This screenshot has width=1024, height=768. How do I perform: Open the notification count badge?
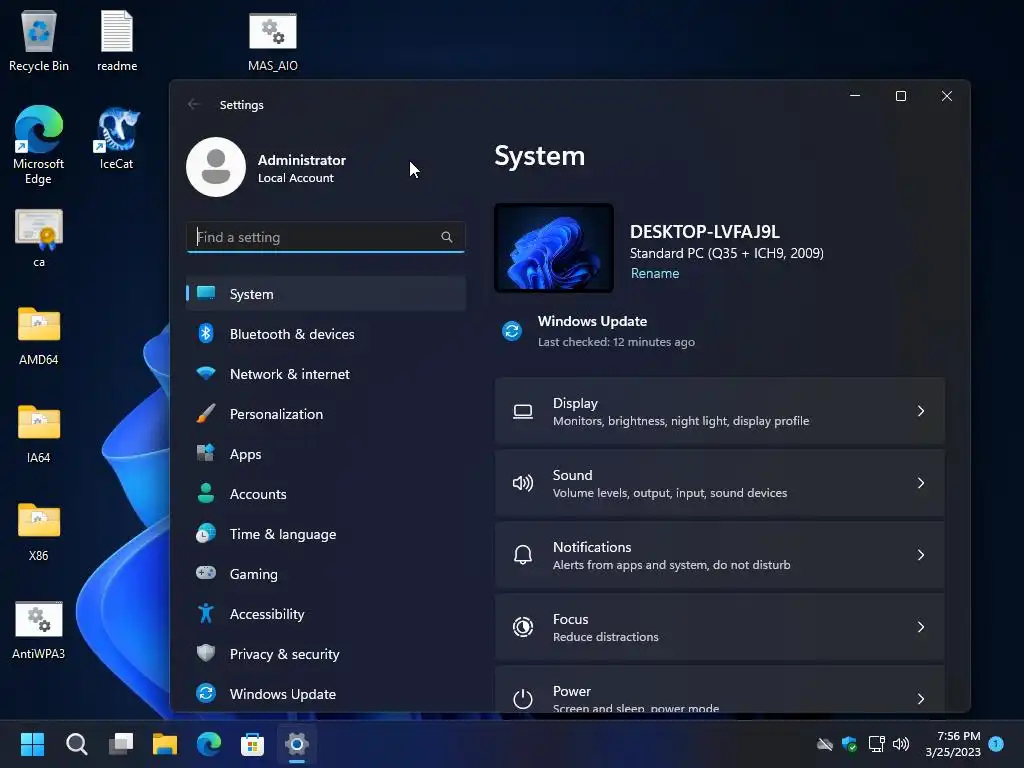tap(996, 744)
